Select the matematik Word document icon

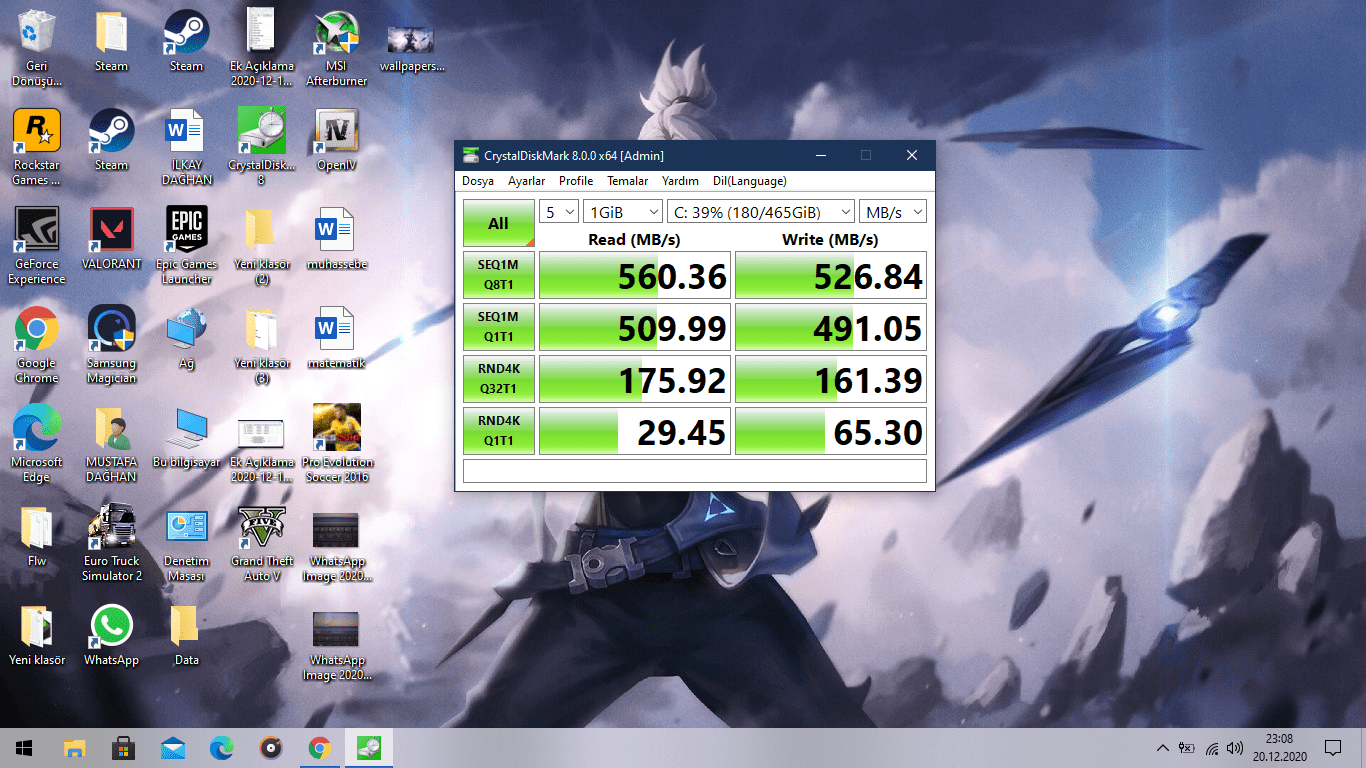tap(336, 338)
